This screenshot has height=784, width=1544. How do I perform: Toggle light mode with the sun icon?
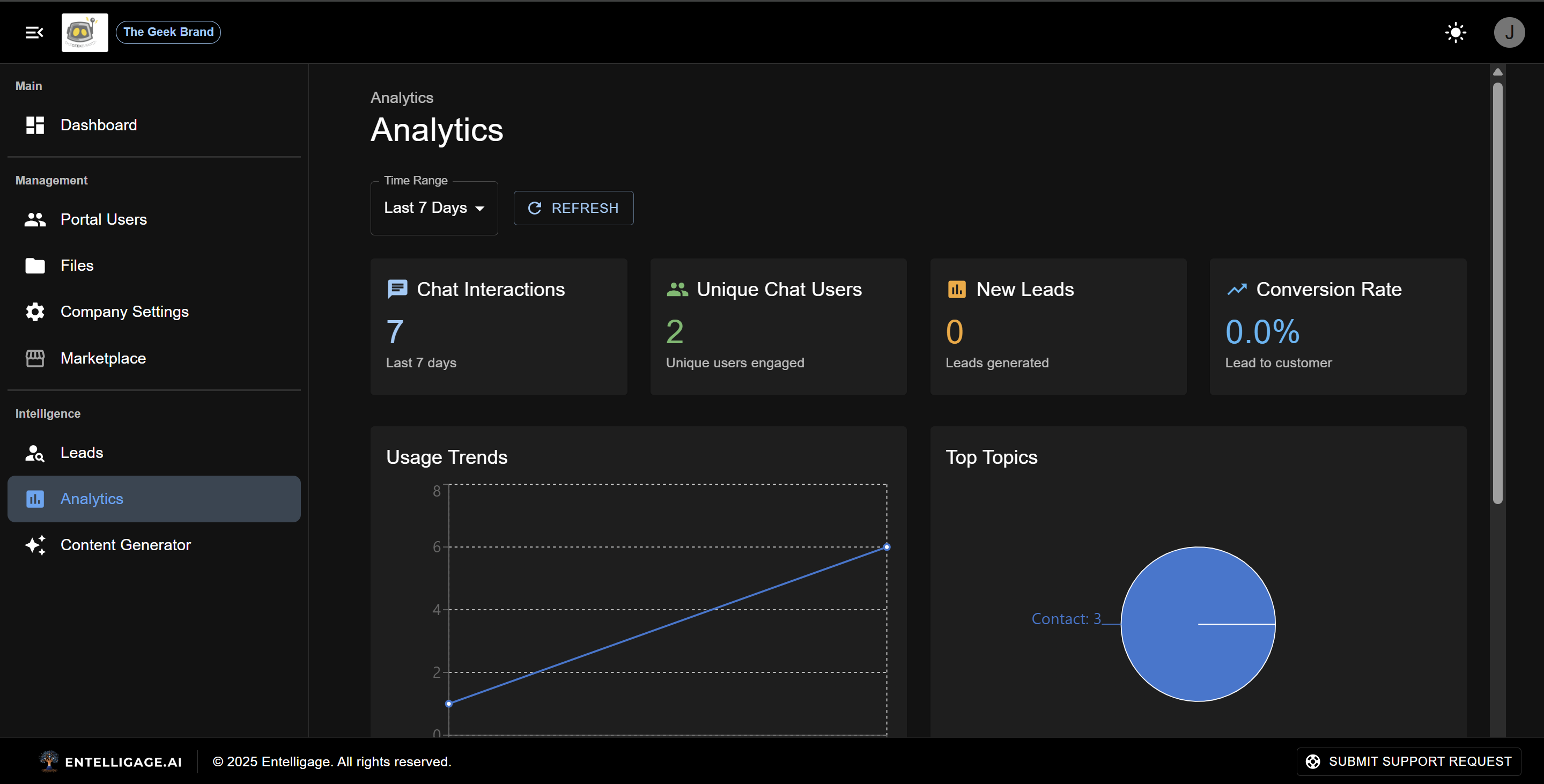pos(1454,32)
